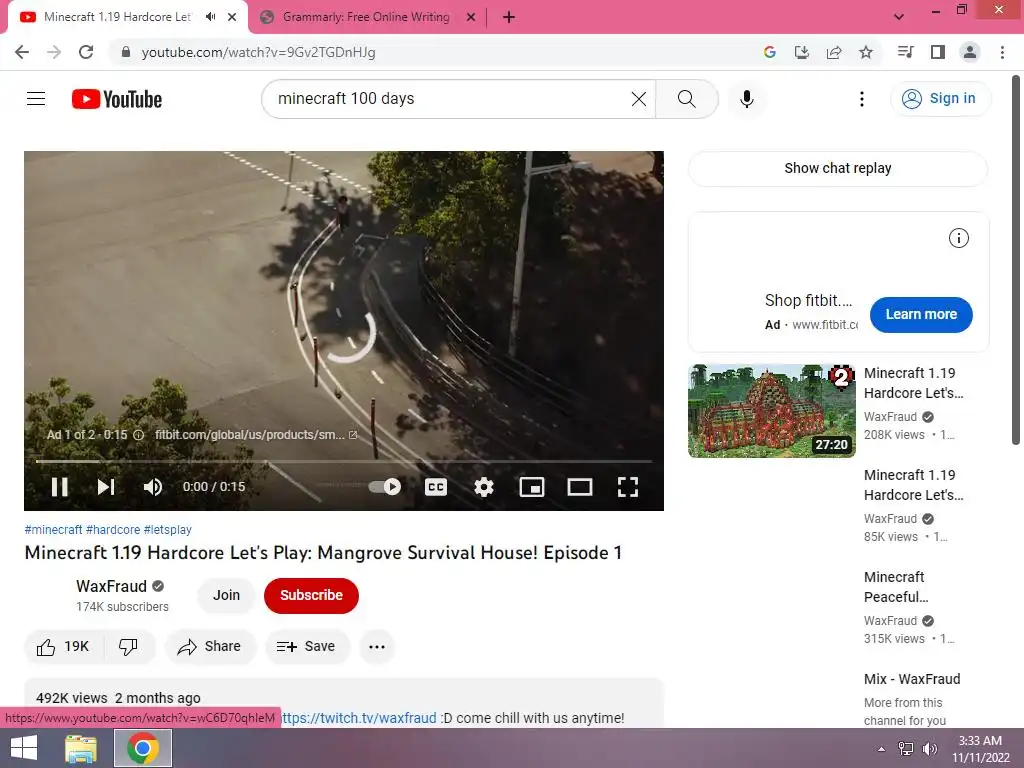Go back in browser
The height and width of the screenshot is (768, 1024).
tap(22, 52)
